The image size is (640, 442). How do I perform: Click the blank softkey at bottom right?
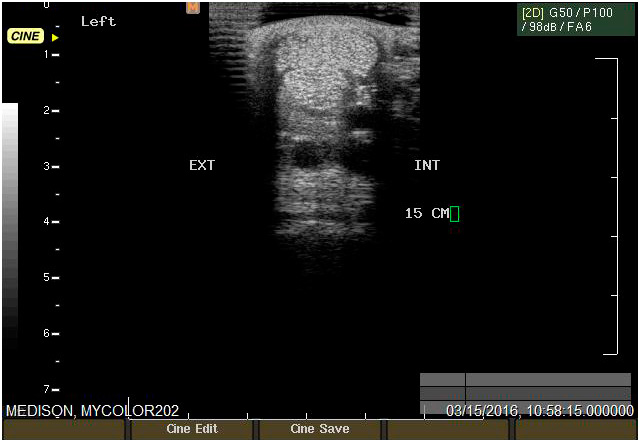point(575,430)
